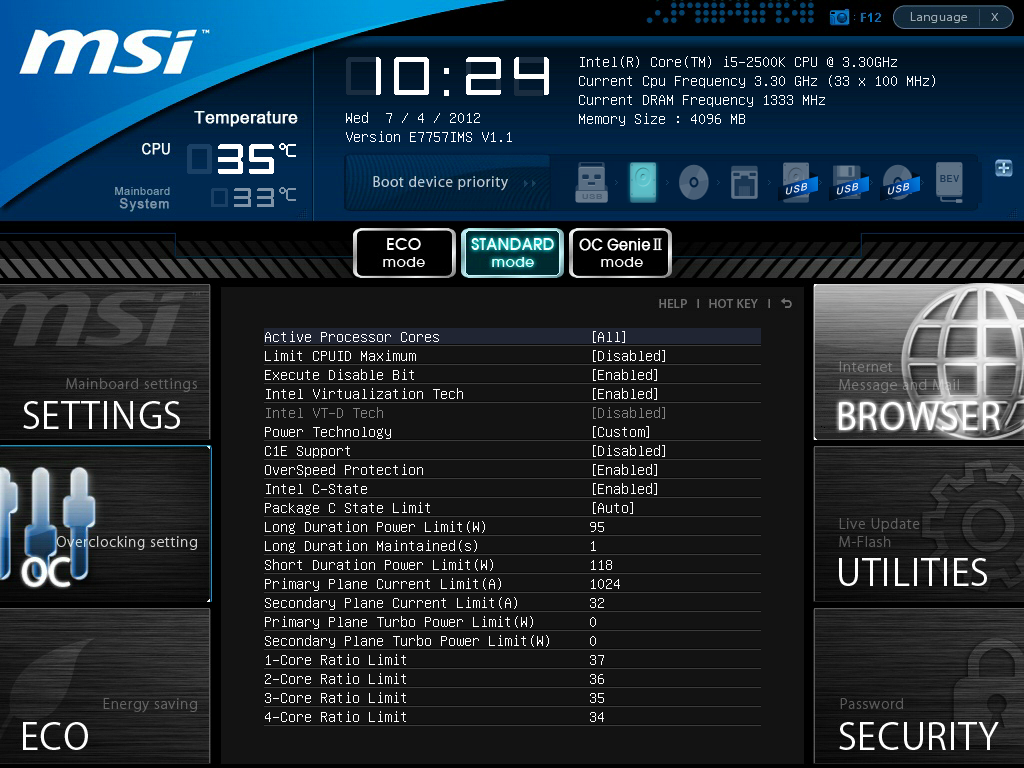Viewport: 1024px width, 768px height.
Task: Change Active Processor Cores [All] value
Action: pyautogui.click(x=609, y=337)
